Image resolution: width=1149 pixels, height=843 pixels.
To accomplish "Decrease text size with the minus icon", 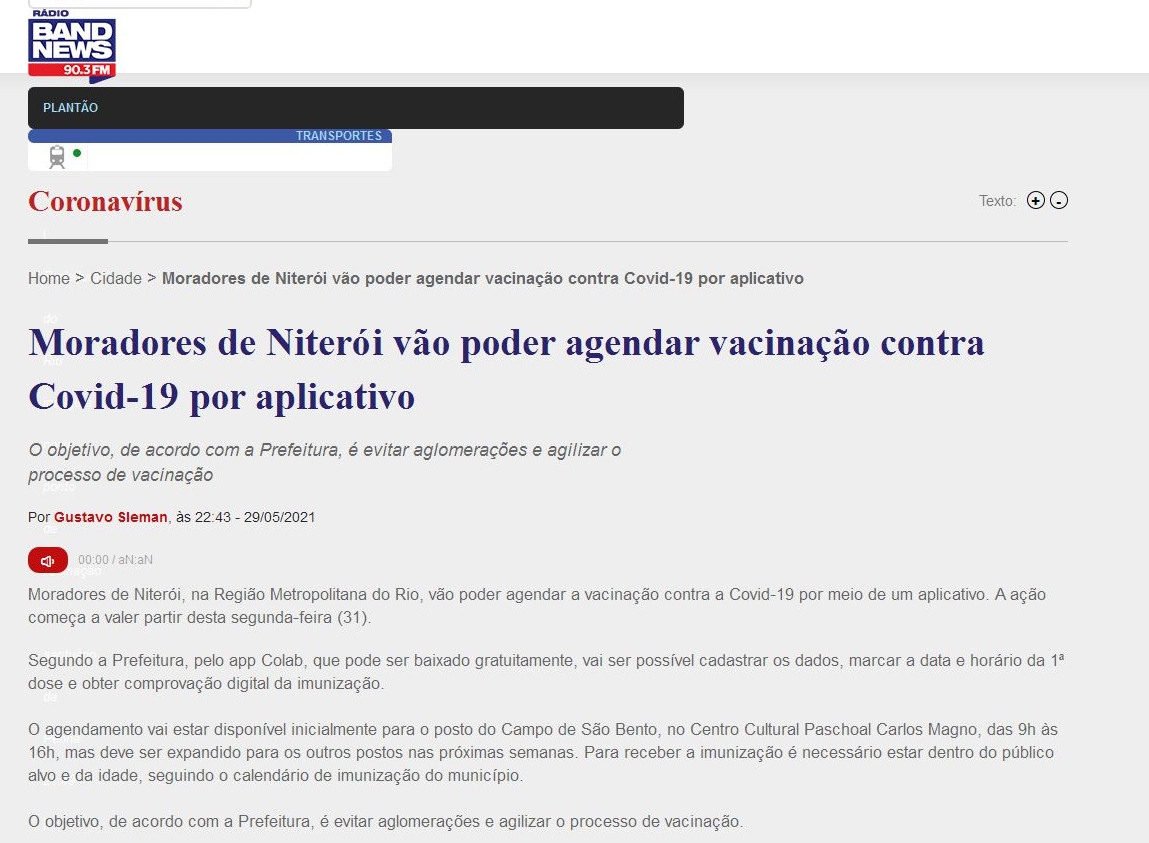I will coord(1059,201).
